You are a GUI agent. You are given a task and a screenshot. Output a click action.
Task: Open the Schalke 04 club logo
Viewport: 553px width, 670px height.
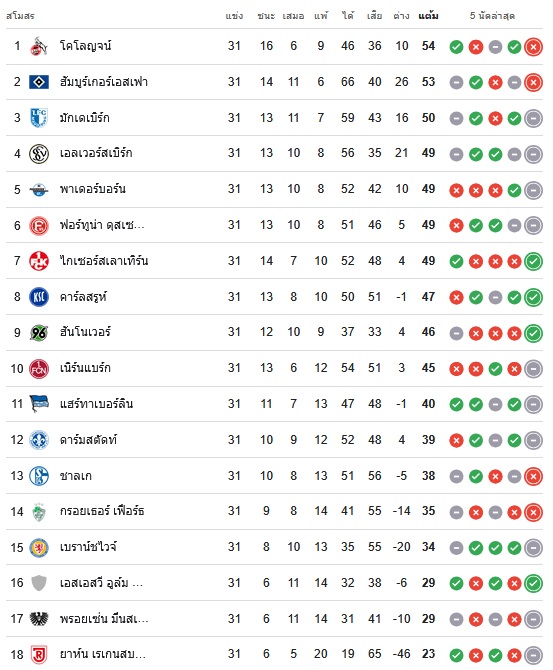pyautogui.click(x=38, y=476)
